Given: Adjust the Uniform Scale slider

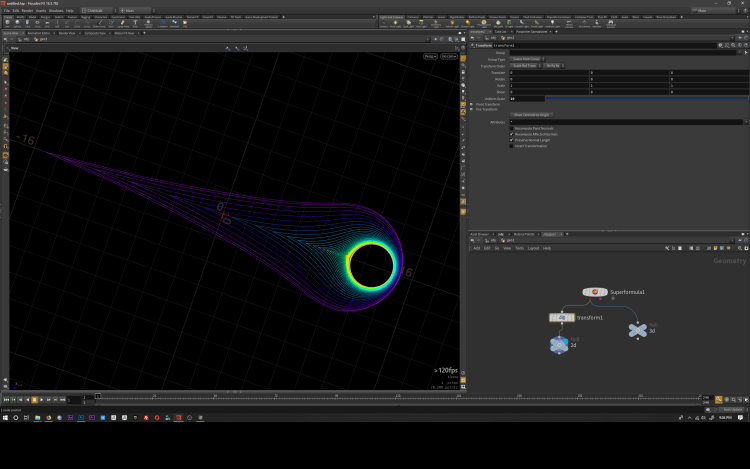Looking at the screenshot, I should pos(640,98).
